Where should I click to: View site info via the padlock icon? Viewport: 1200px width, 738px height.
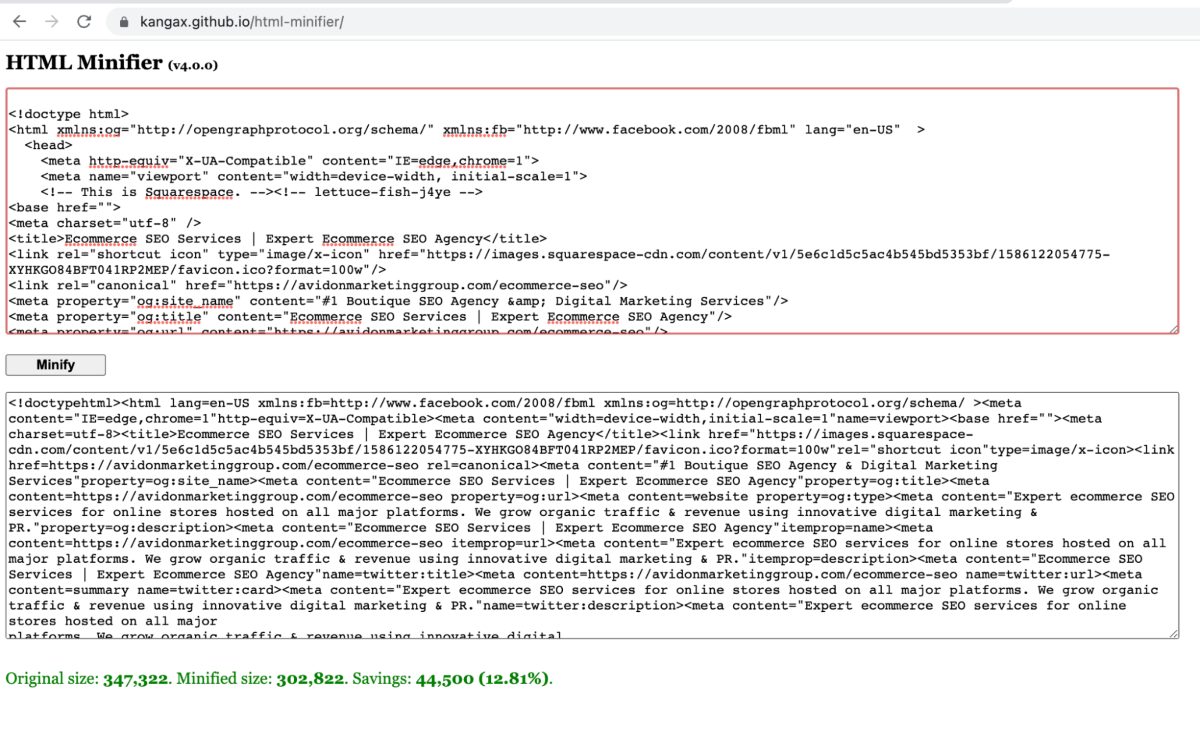click(x=124, y=21)
